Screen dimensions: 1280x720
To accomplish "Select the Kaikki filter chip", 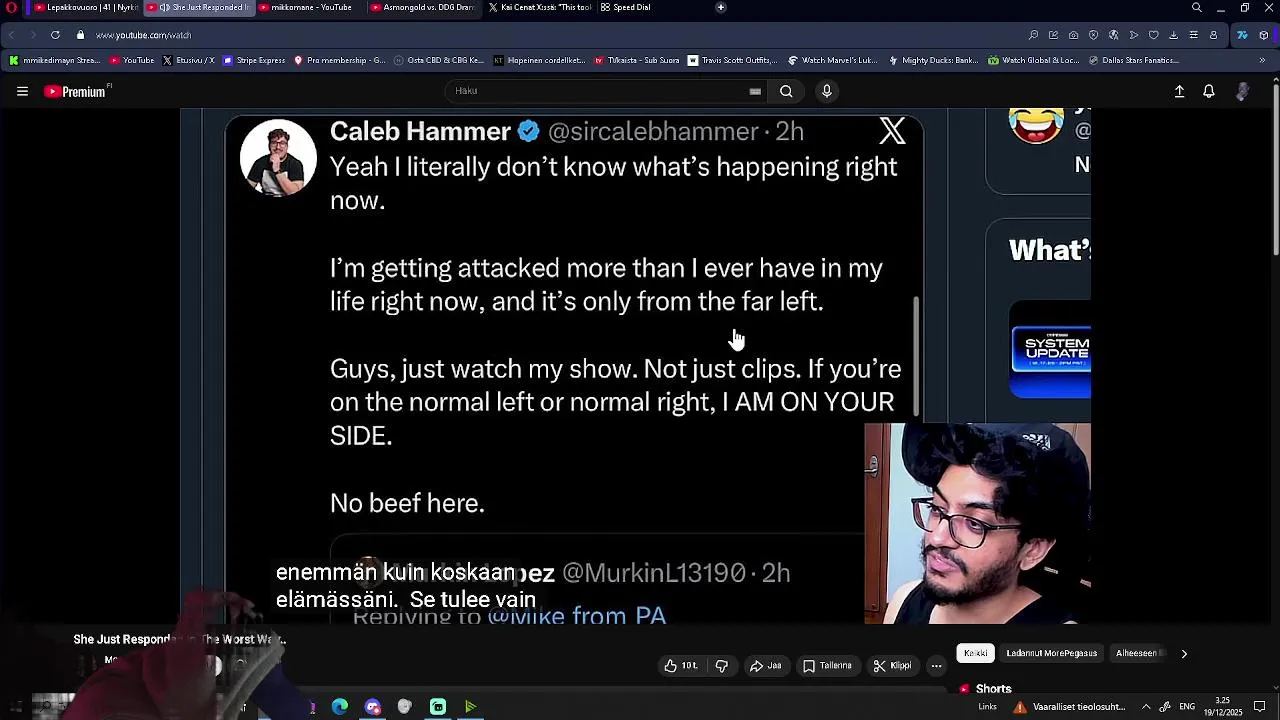I will click(975, 653).
